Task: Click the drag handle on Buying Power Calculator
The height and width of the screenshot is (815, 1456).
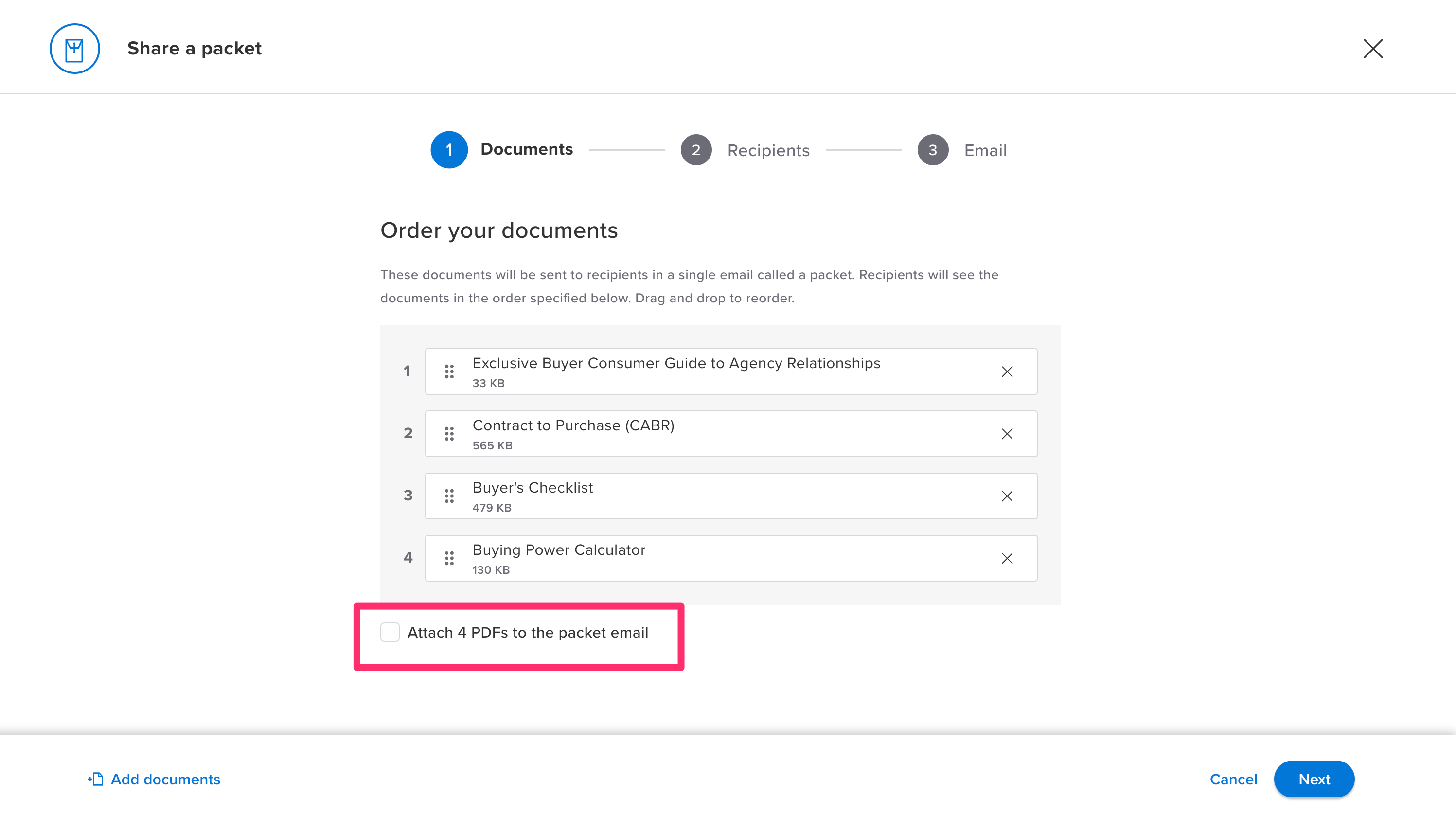Action: point(449,558)
